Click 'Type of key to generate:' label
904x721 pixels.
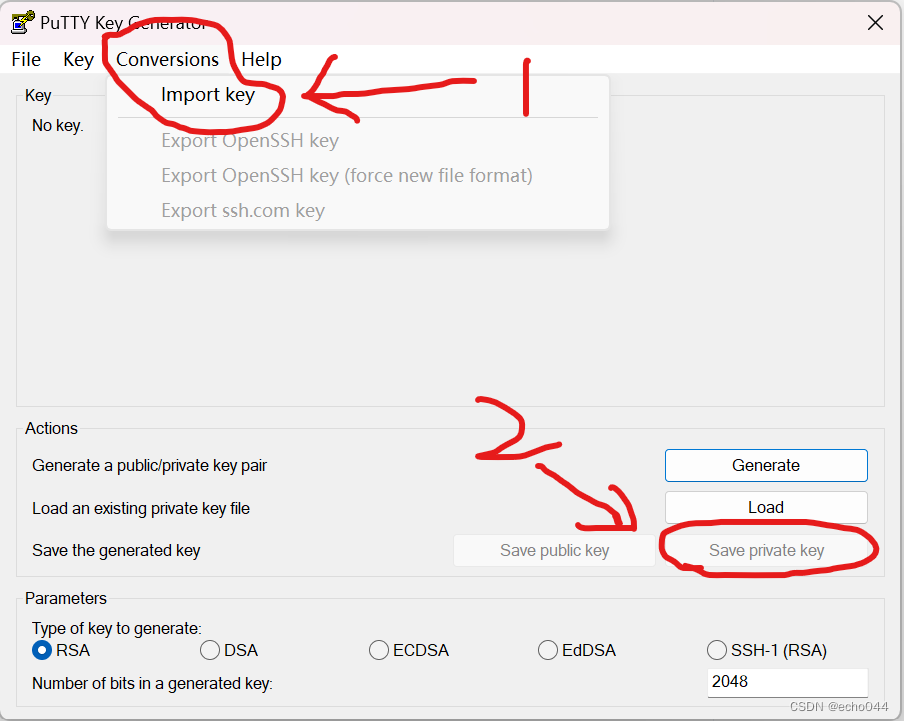pos(116,629)
